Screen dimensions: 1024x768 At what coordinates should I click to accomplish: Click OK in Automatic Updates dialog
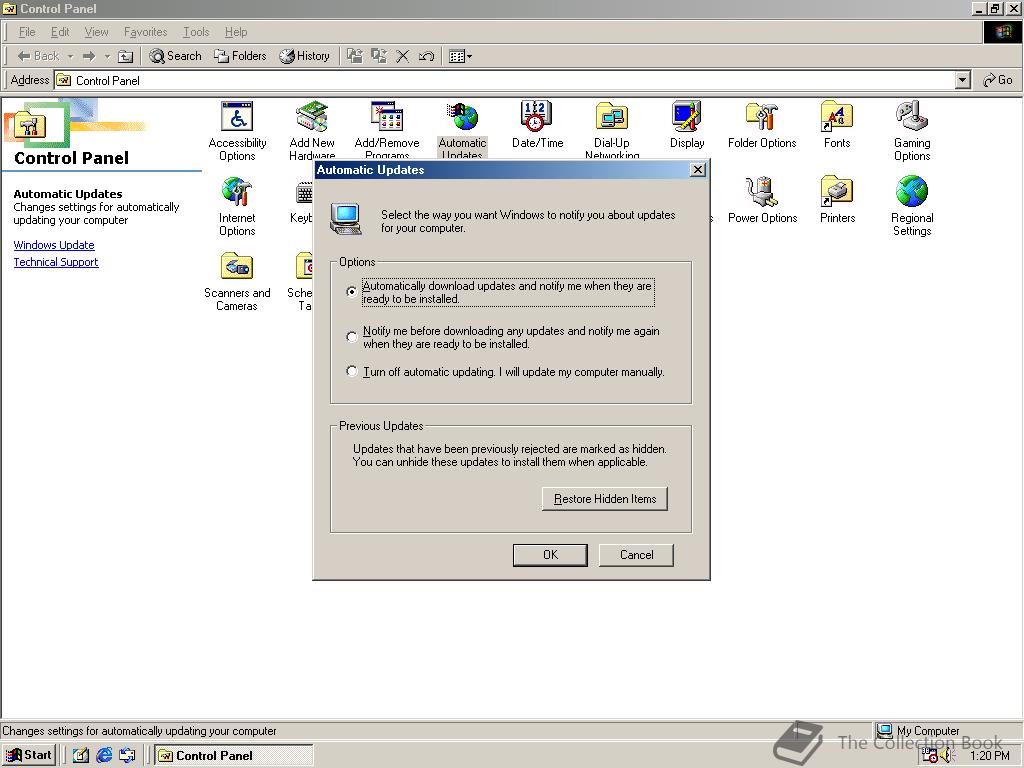[x=551, y=554]
